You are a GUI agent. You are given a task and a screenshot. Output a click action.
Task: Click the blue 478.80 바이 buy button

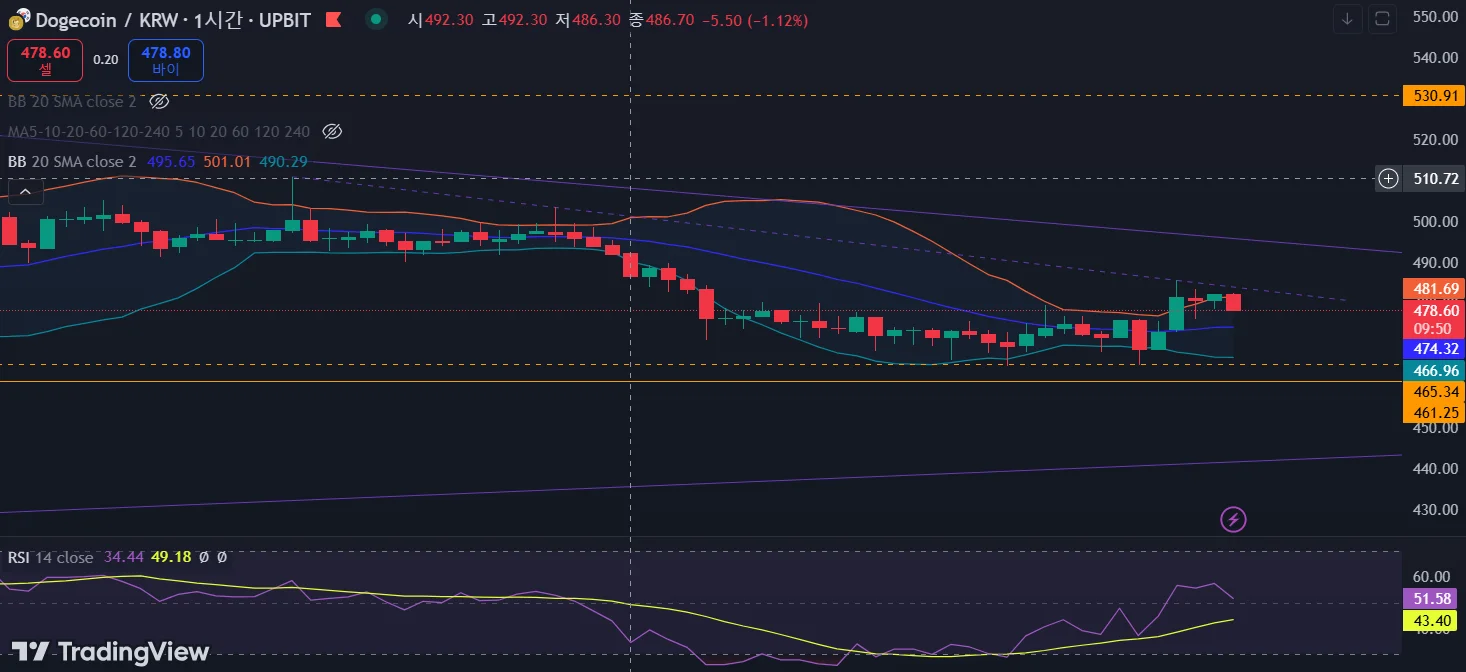tap(166, 60)
